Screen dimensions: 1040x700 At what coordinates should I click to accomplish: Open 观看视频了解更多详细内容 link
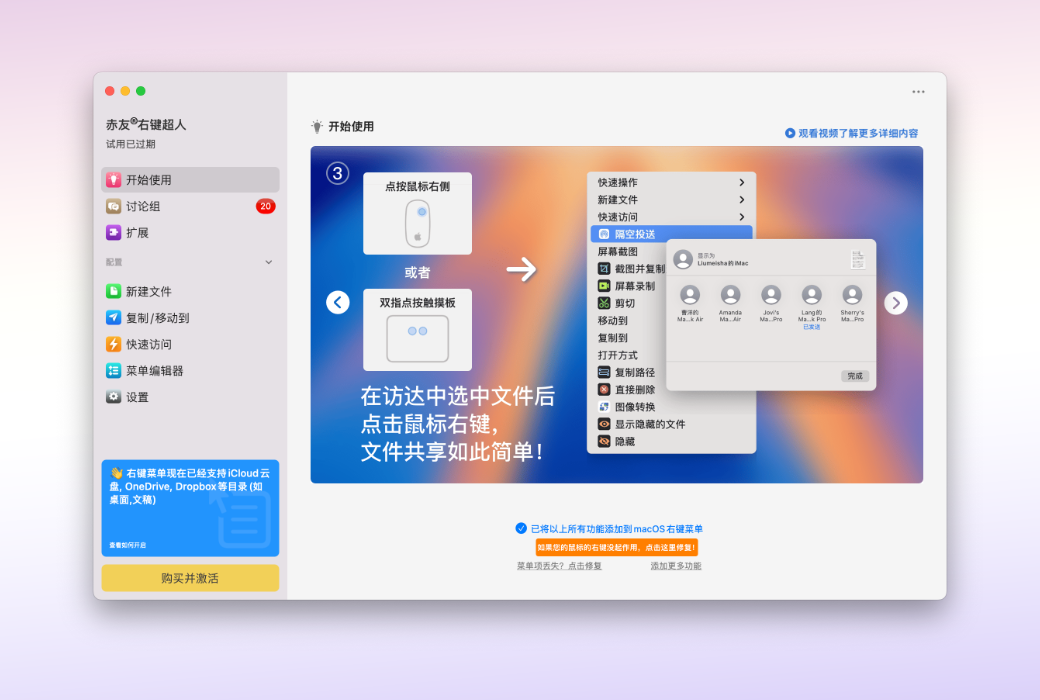[x=858, y=133]
